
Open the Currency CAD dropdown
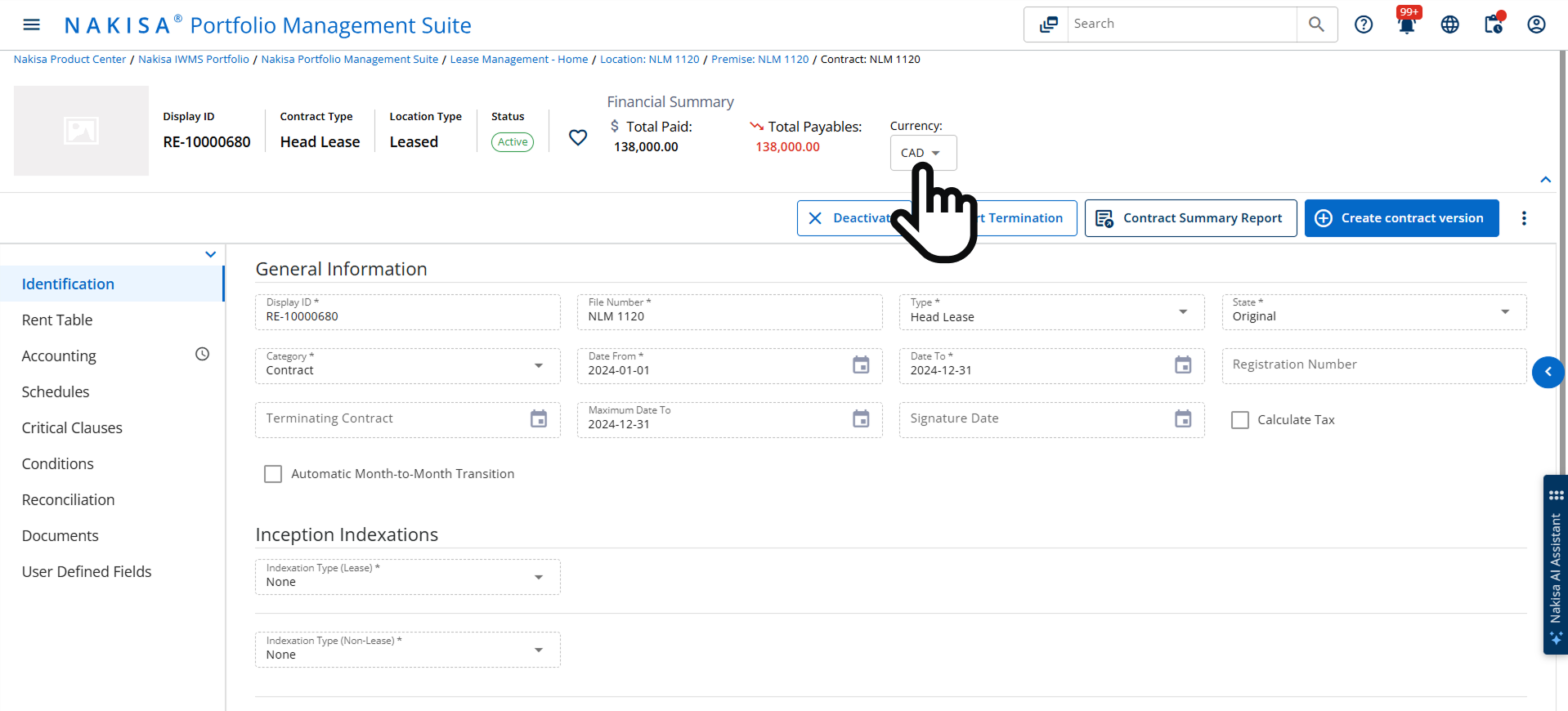[922, 153]
